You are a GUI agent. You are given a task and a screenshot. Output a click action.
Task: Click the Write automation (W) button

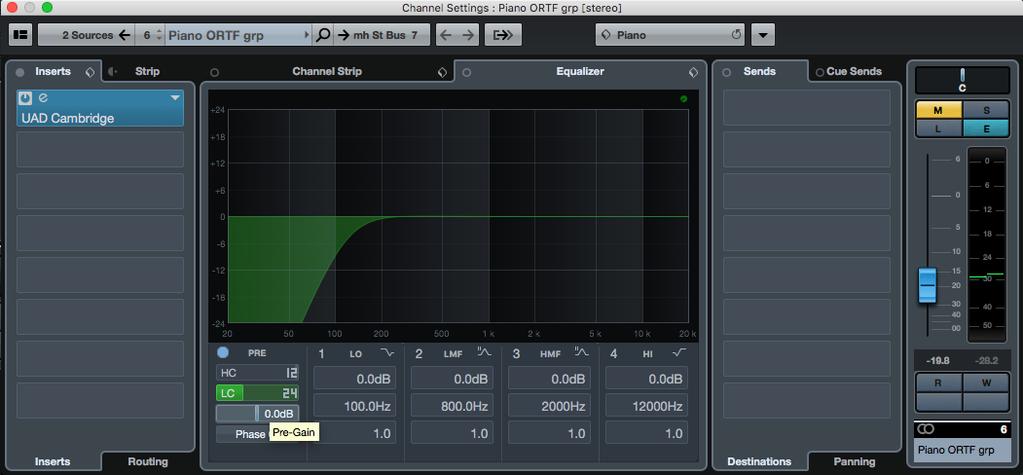coord(986,383)
